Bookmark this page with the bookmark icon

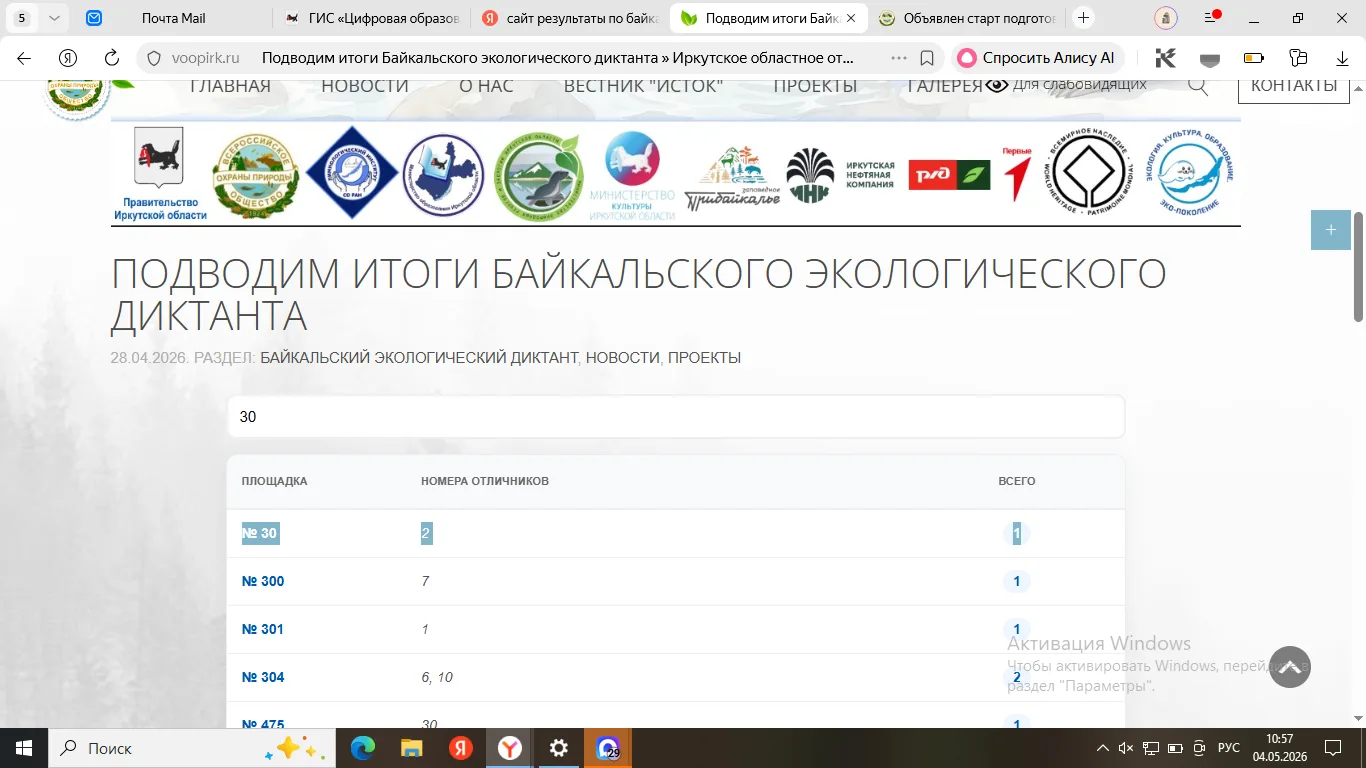click(927, 58)
